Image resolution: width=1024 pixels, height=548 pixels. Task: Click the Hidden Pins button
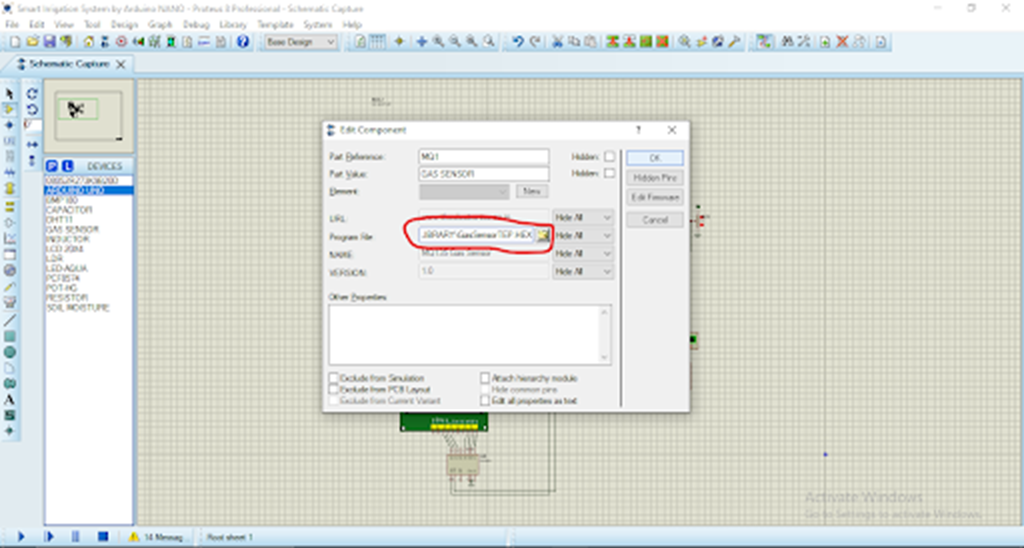click(655, 178)
